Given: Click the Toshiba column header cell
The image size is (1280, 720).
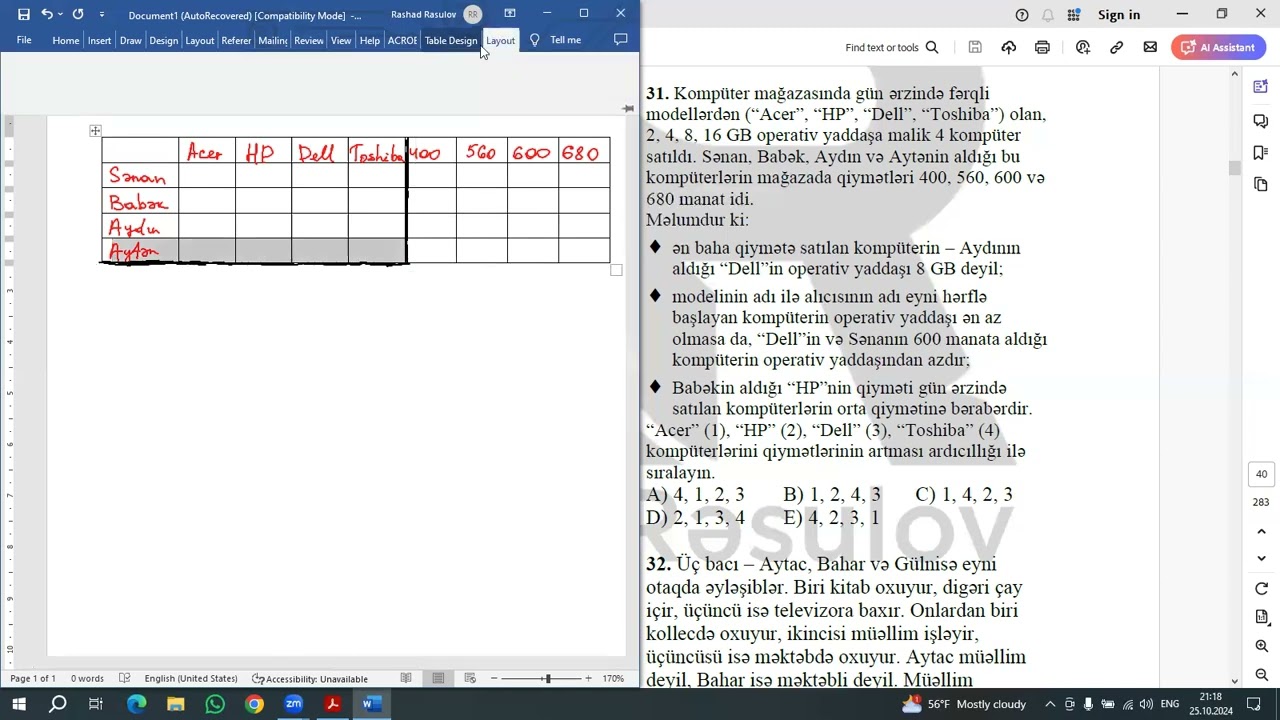Looking at the screenshot, I should click(x=377, y=152).
